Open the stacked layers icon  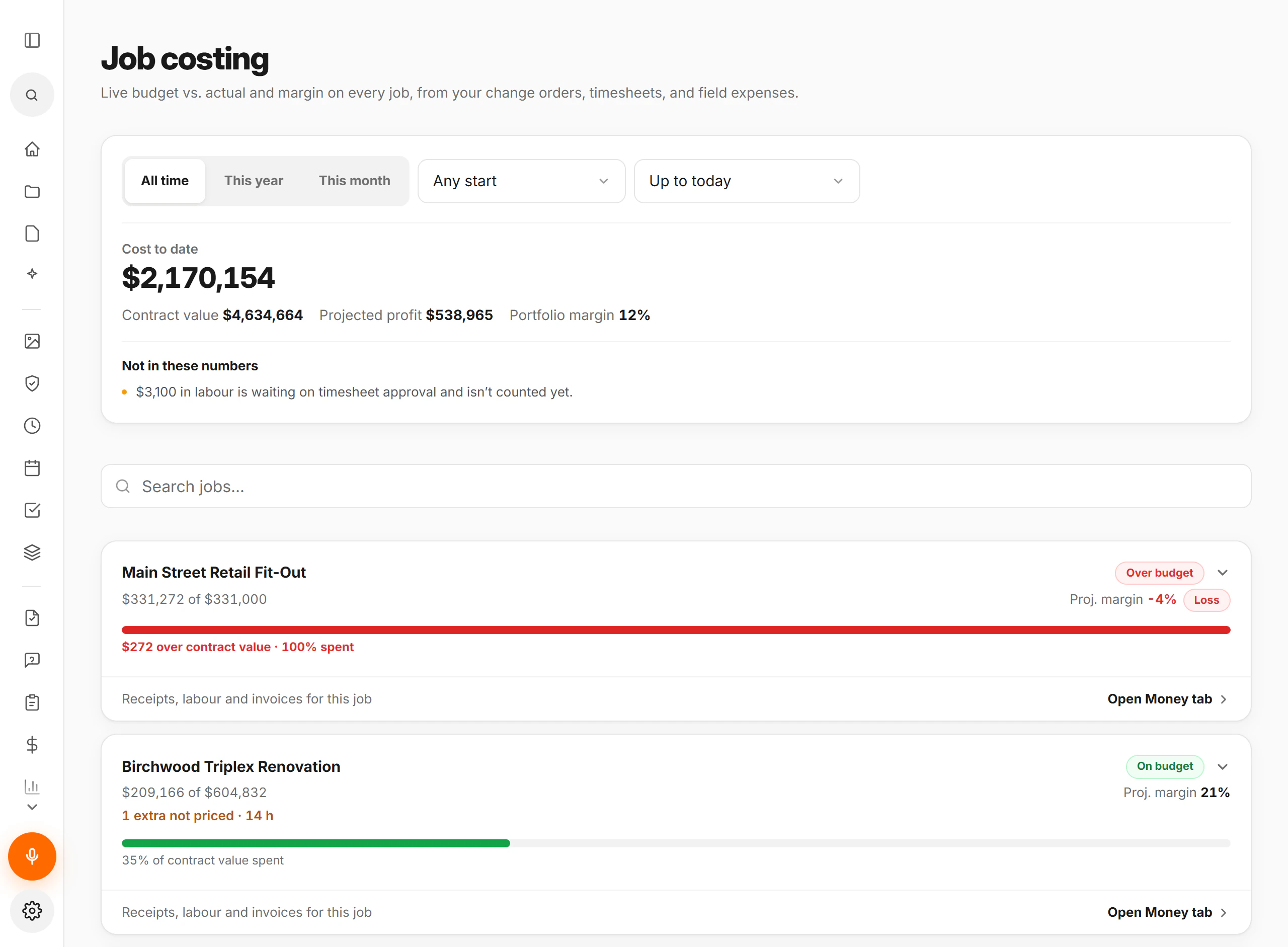(x=32, y=553)
